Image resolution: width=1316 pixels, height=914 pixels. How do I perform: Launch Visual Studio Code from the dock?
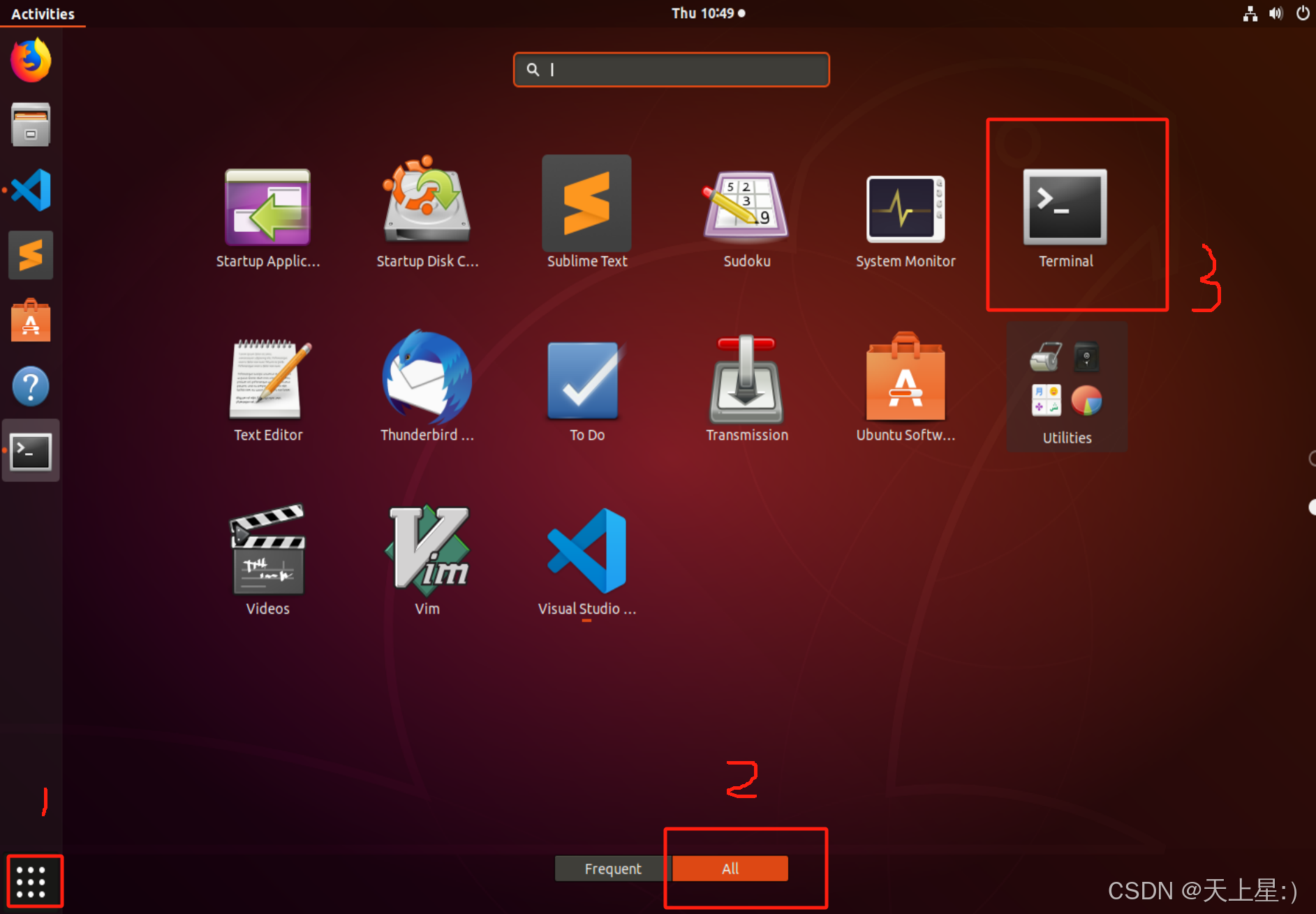point(31,190)
